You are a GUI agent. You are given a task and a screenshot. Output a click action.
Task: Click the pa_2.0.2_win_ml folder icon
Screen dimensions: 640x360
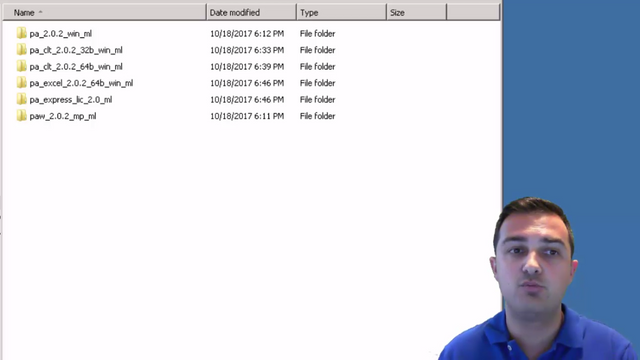22,33
